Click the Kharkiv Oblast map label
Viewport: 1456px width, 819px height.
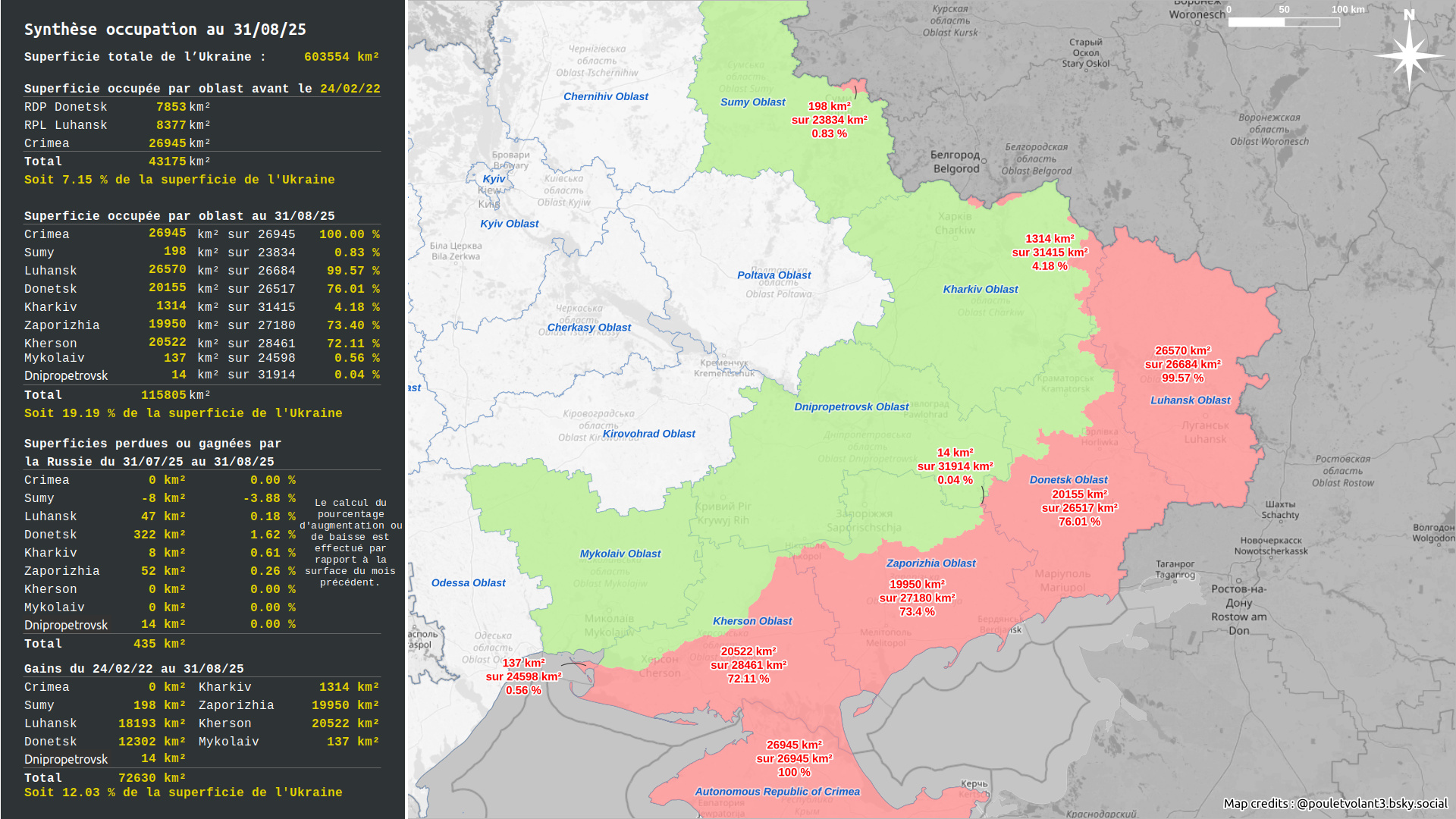981,290
